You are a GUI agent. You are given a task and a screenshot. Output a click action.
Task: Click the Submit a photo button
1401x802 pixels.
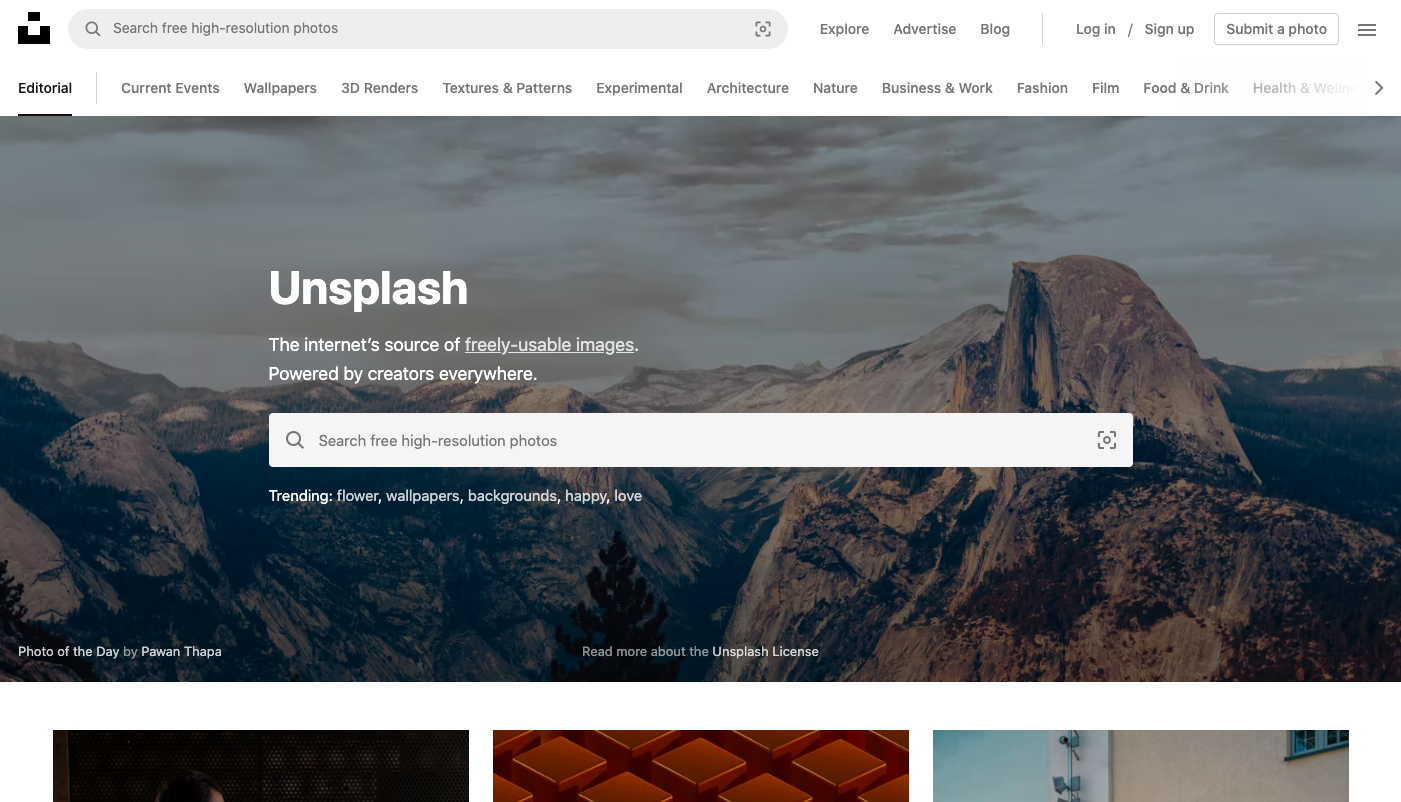click(x=1276, y=29)
